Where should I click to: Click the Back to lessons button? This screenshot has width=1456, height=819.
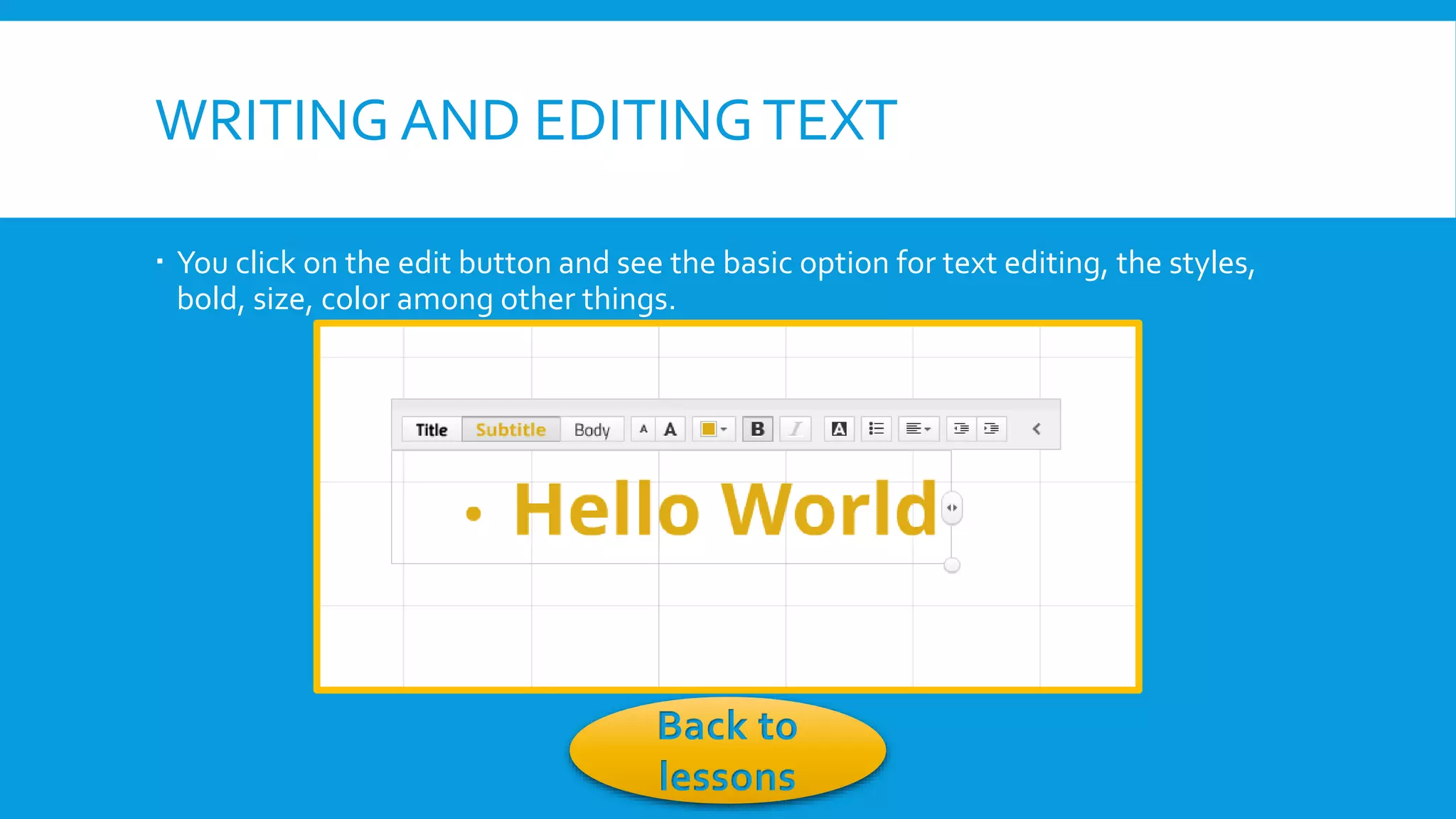(727, 751)
